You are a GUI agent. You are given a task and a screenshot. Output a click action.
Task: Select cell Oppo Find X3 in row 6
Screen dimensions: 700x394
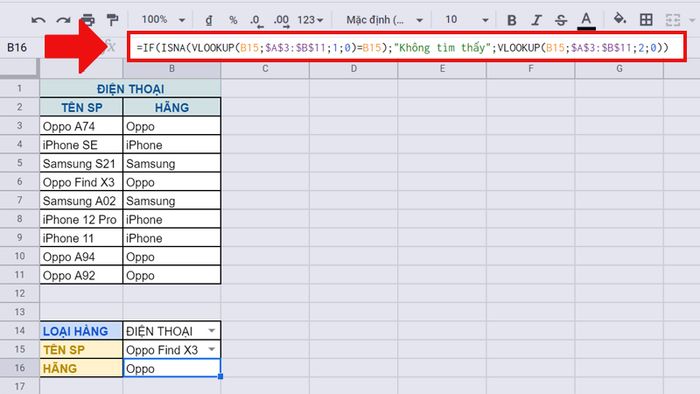(81, 182)
